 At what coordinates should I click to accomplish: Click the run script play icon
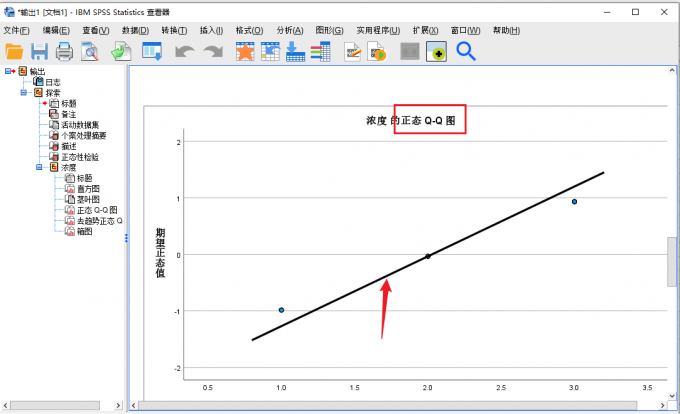coord(377,52)
